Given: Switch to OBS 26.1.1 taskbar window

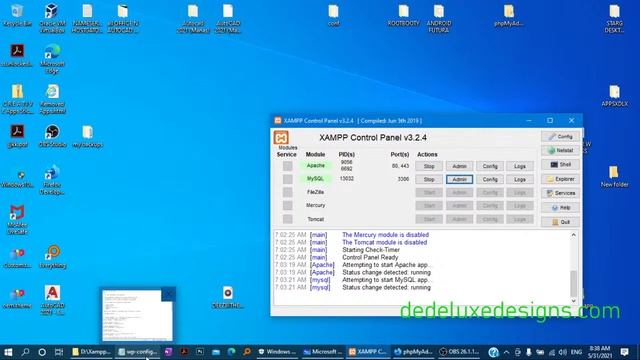Looking at the screenshot, I should pos(459,352).
